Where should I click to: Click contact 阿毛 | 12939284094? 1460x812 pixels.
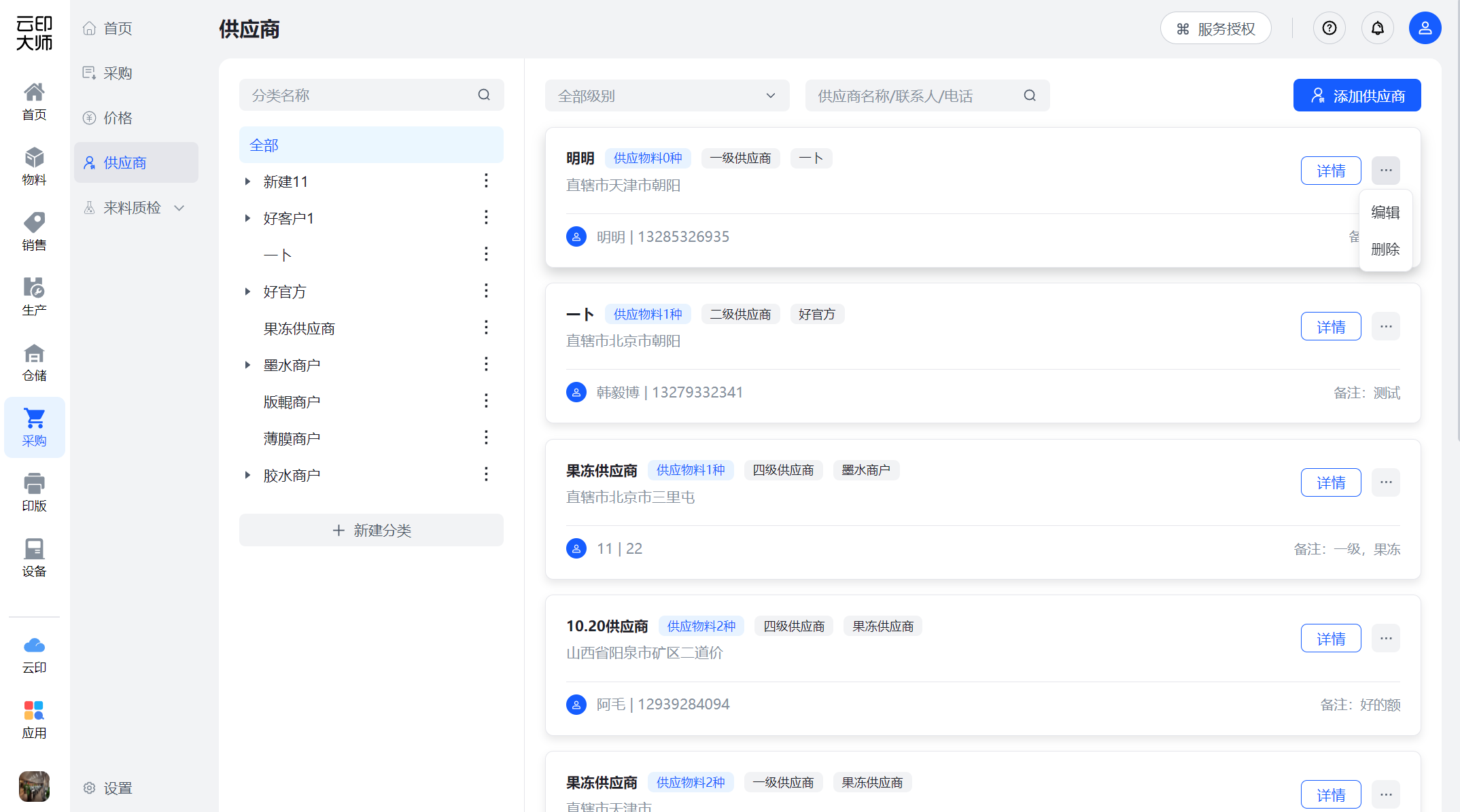click(663, 704)
